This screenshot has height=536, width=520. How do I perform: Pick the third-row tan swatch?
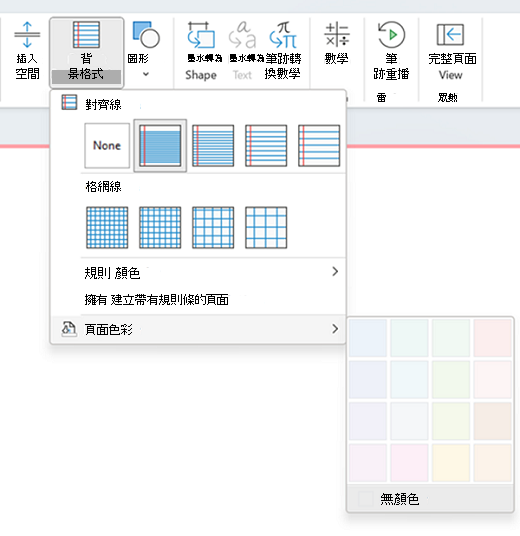pyautogui.click(x=492, y=421)
